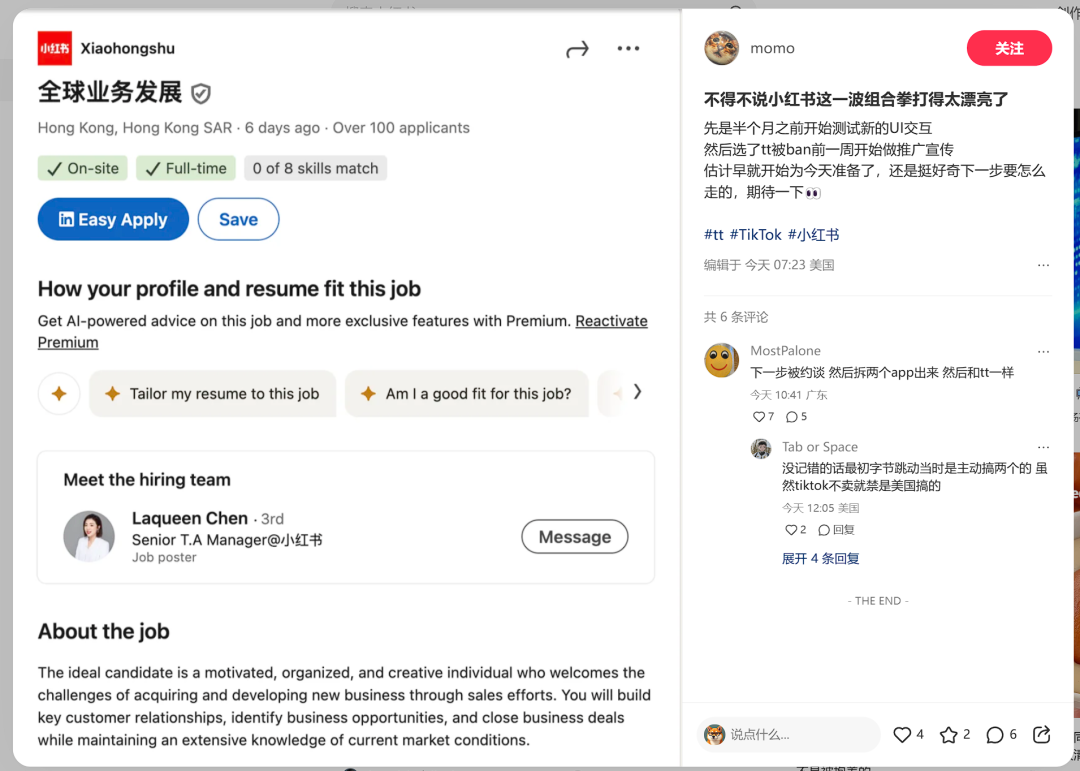Open replies bubble icon on MostPalone's comment
The width and height of the screenshot is (1080, 771).
pos(792,417)
